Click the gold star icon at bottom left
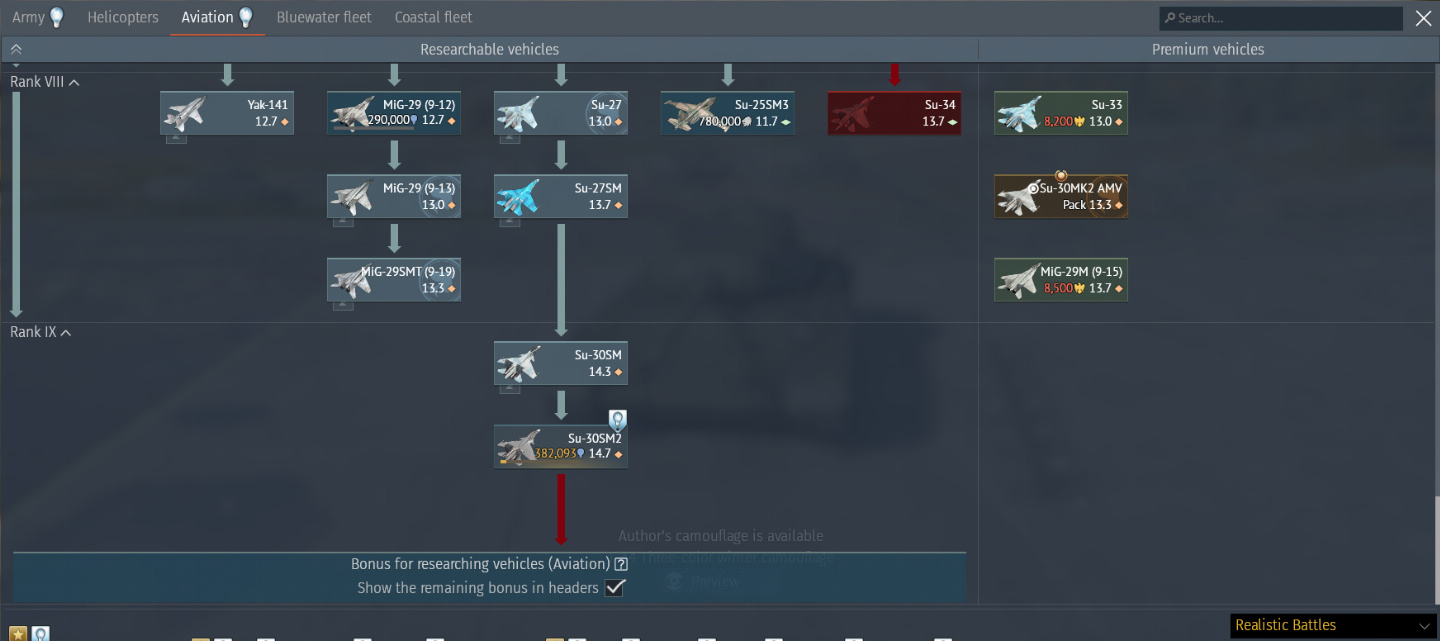 18,634
